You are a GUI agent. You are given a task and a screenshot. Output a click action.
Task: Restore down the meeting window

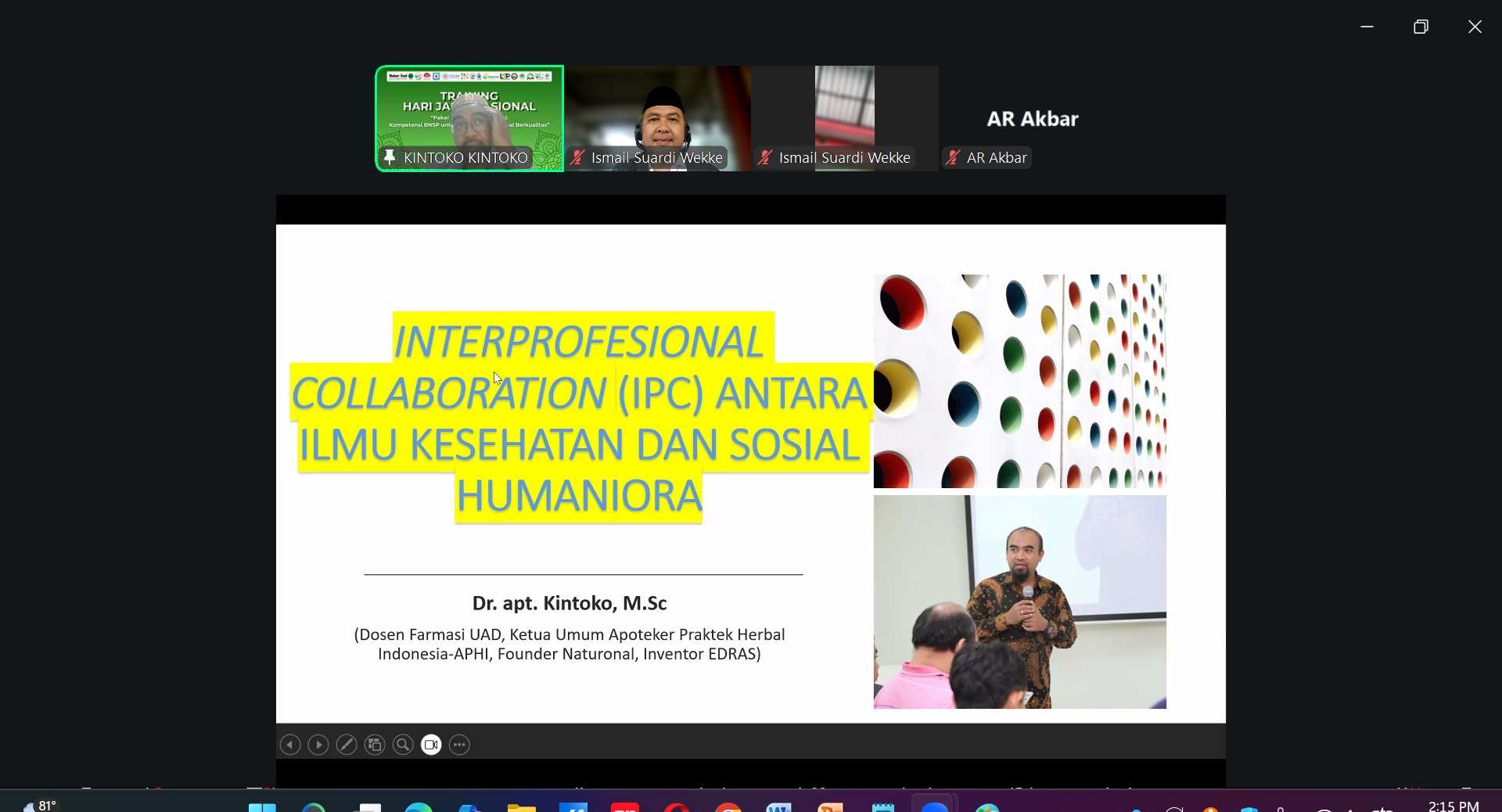tap(1421, 27)
